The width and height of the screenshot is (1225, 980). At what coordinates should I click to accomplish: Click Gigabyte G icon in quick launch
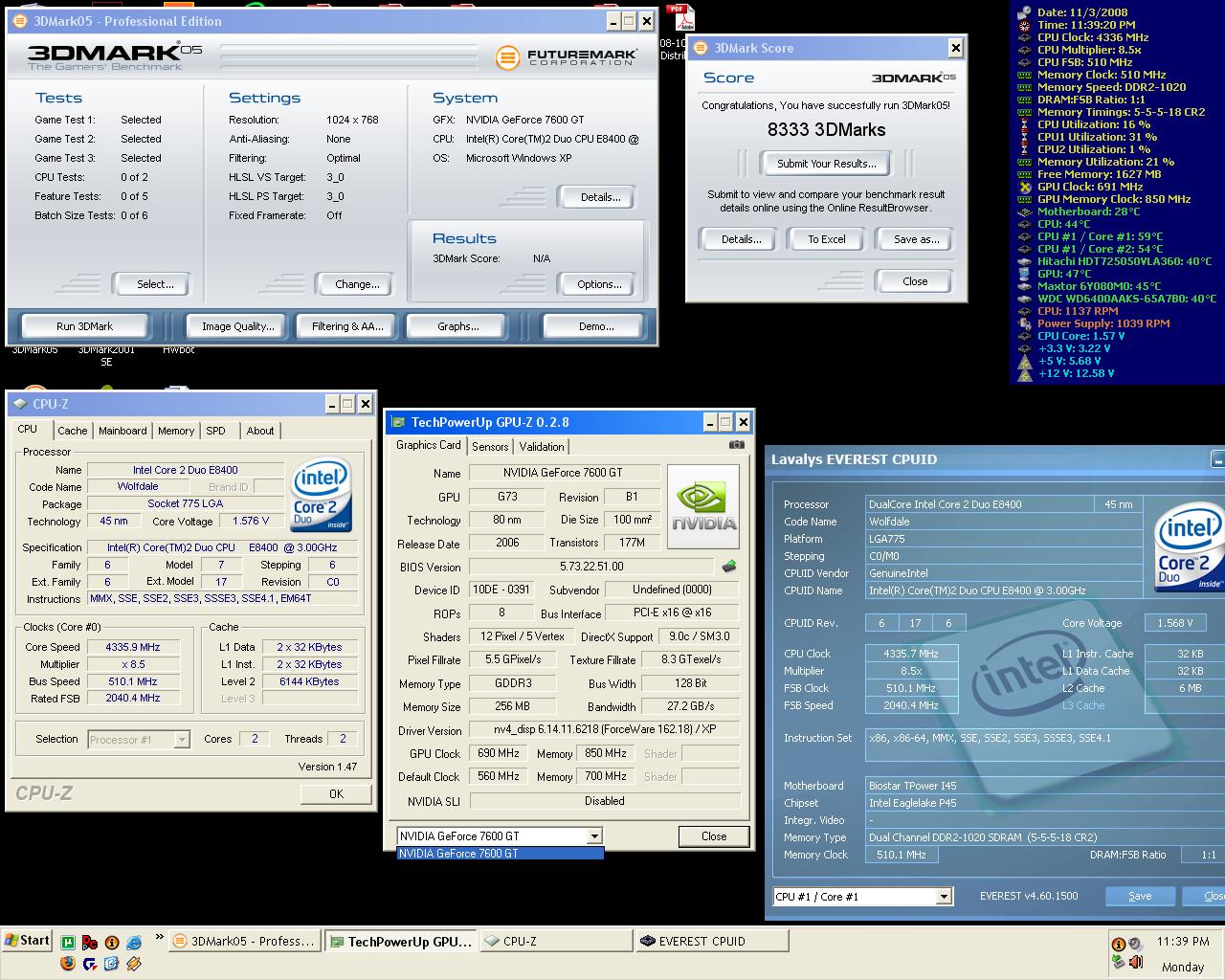coord(90,964)
